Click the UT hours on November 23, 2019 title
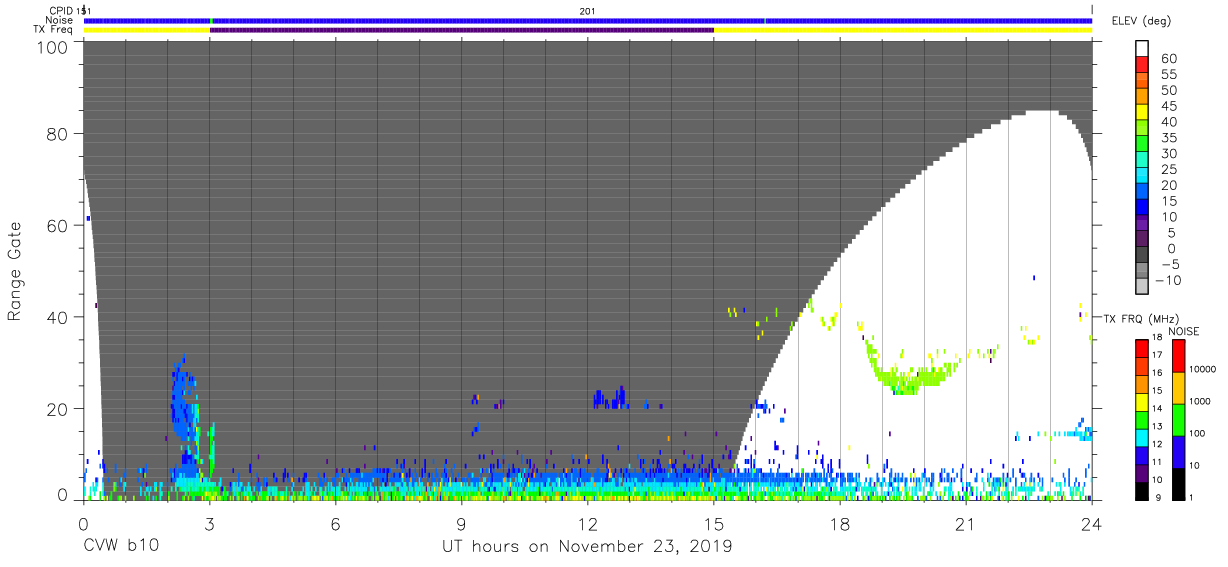Screen dimensions: 1228x567 point(587,547)
